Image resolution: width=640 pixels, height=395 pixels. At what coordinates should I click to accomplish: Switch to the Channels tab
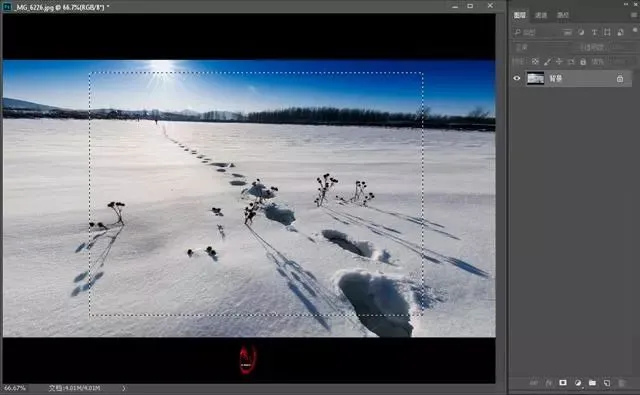(541, 15)
